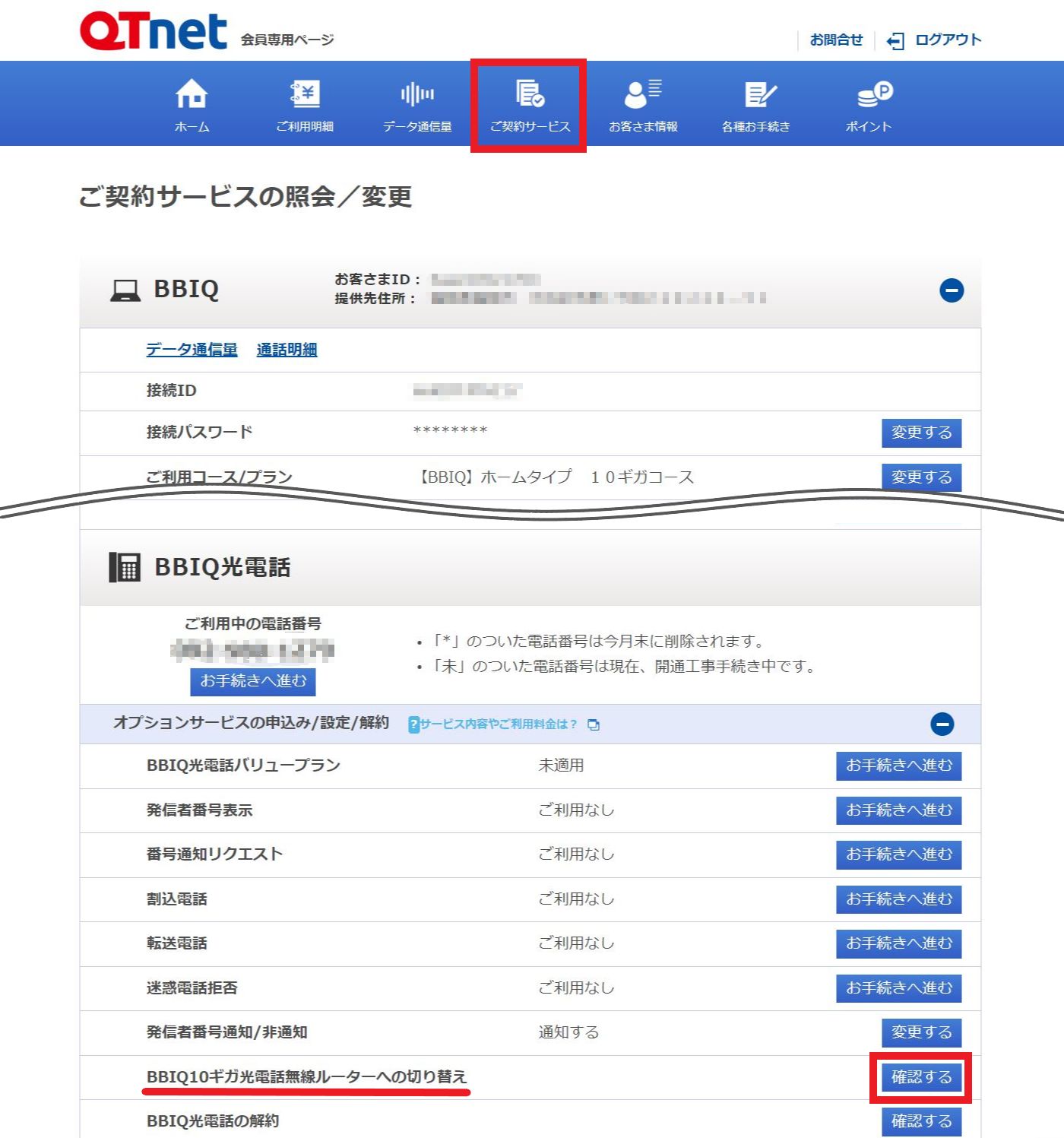
Task: Click the external-link icon beside the help link
Action: [x=594, y=725]
